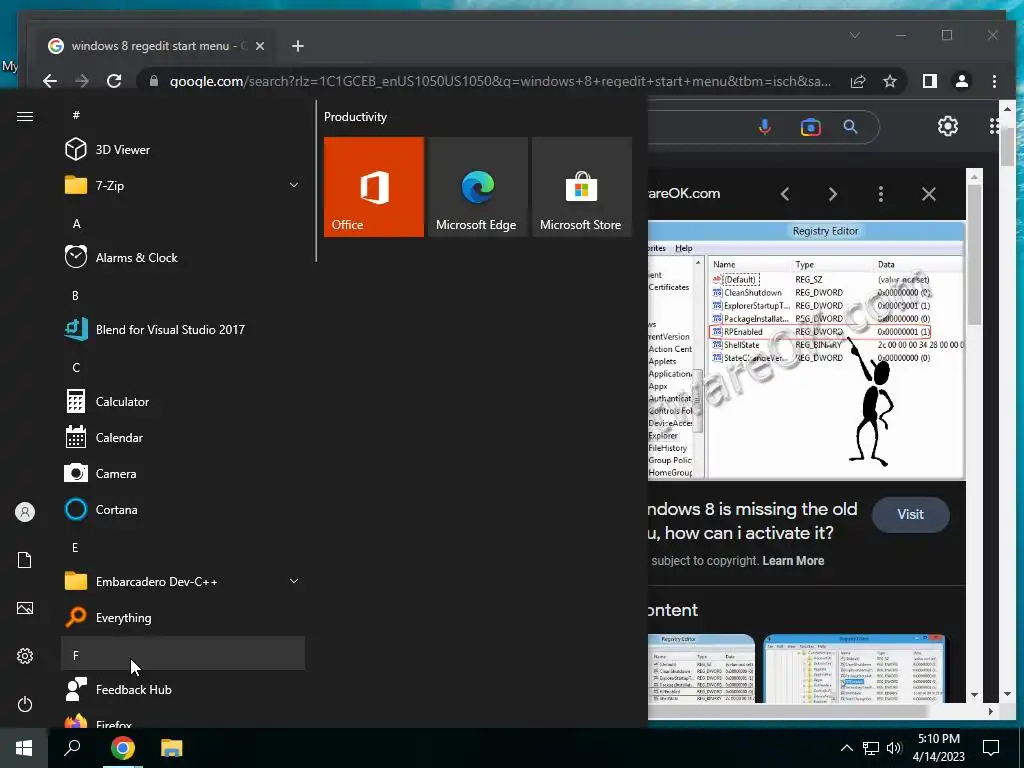Expand the 7-Zip folder

183,185
